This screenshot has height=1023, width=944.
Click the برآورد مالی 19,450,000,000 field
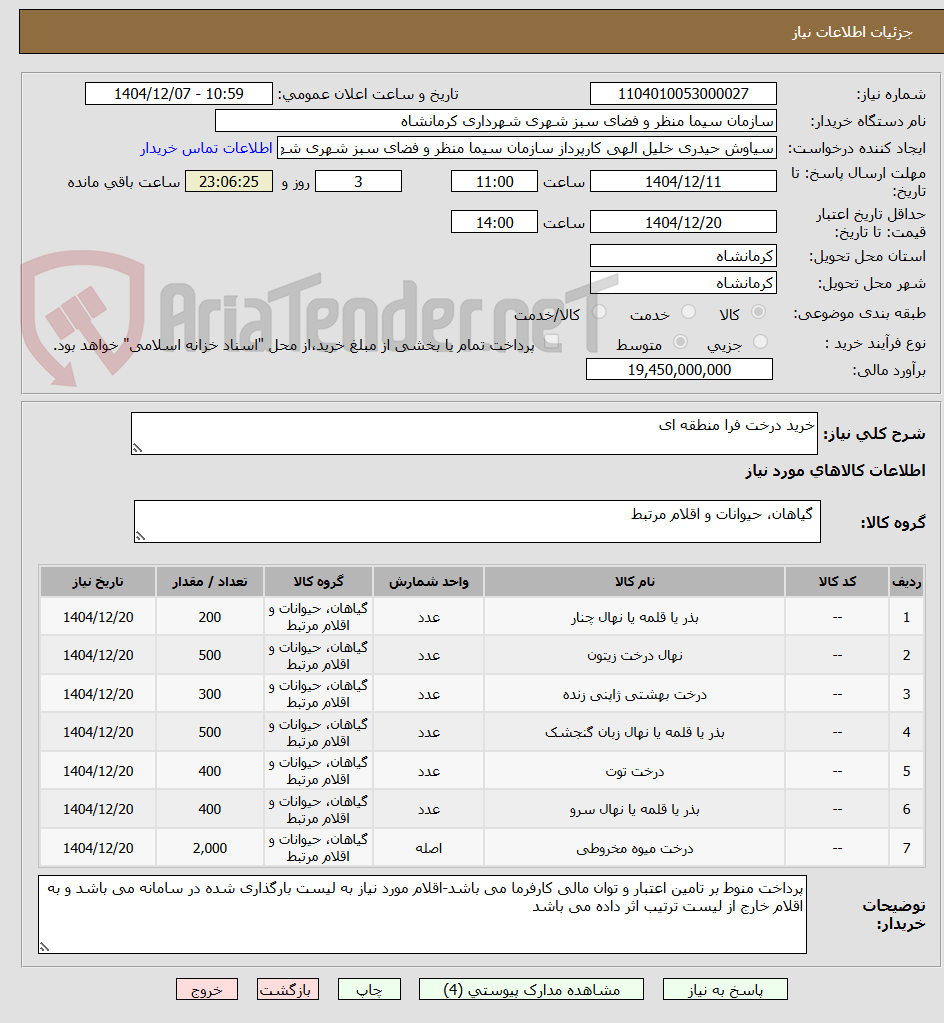pos(679,369)
